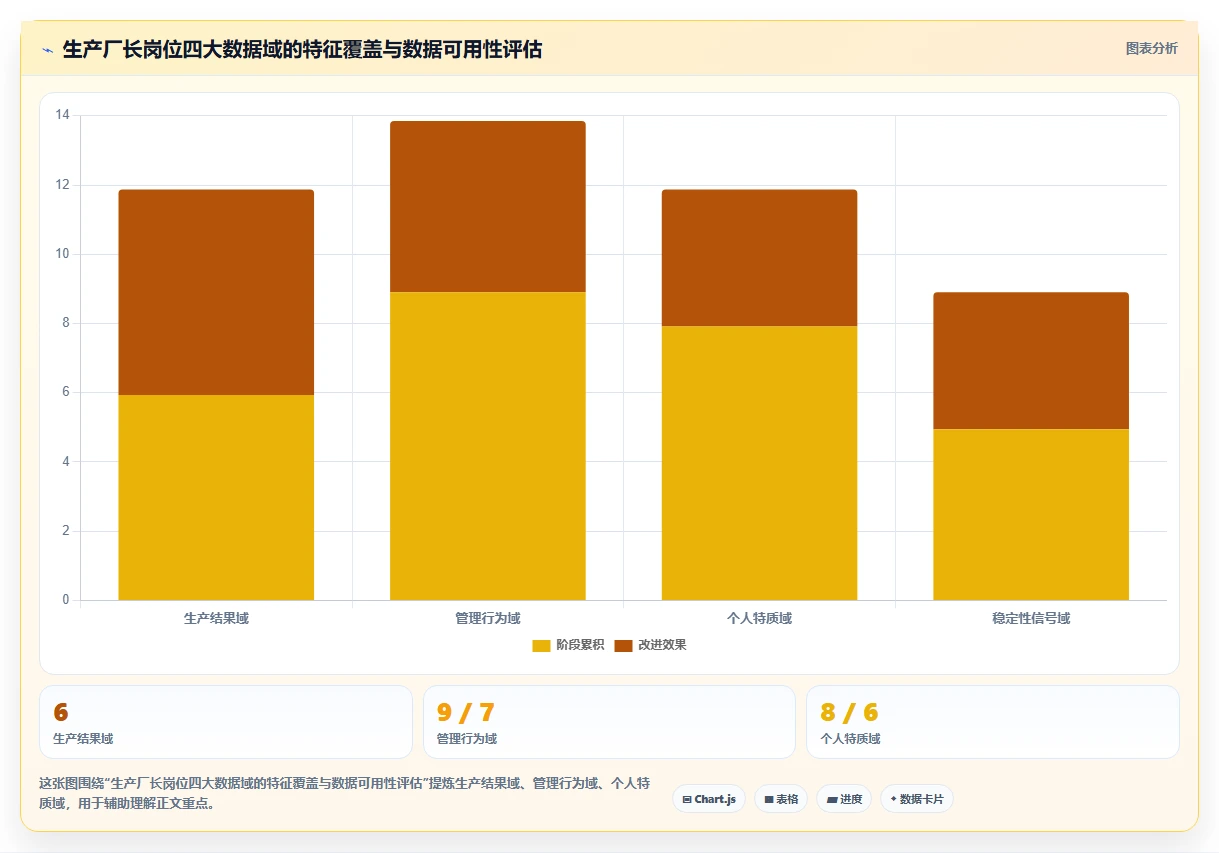Click the brown bar segment for 管理行为域
This screenshot has height=853, width=1219.
[488, 207]
